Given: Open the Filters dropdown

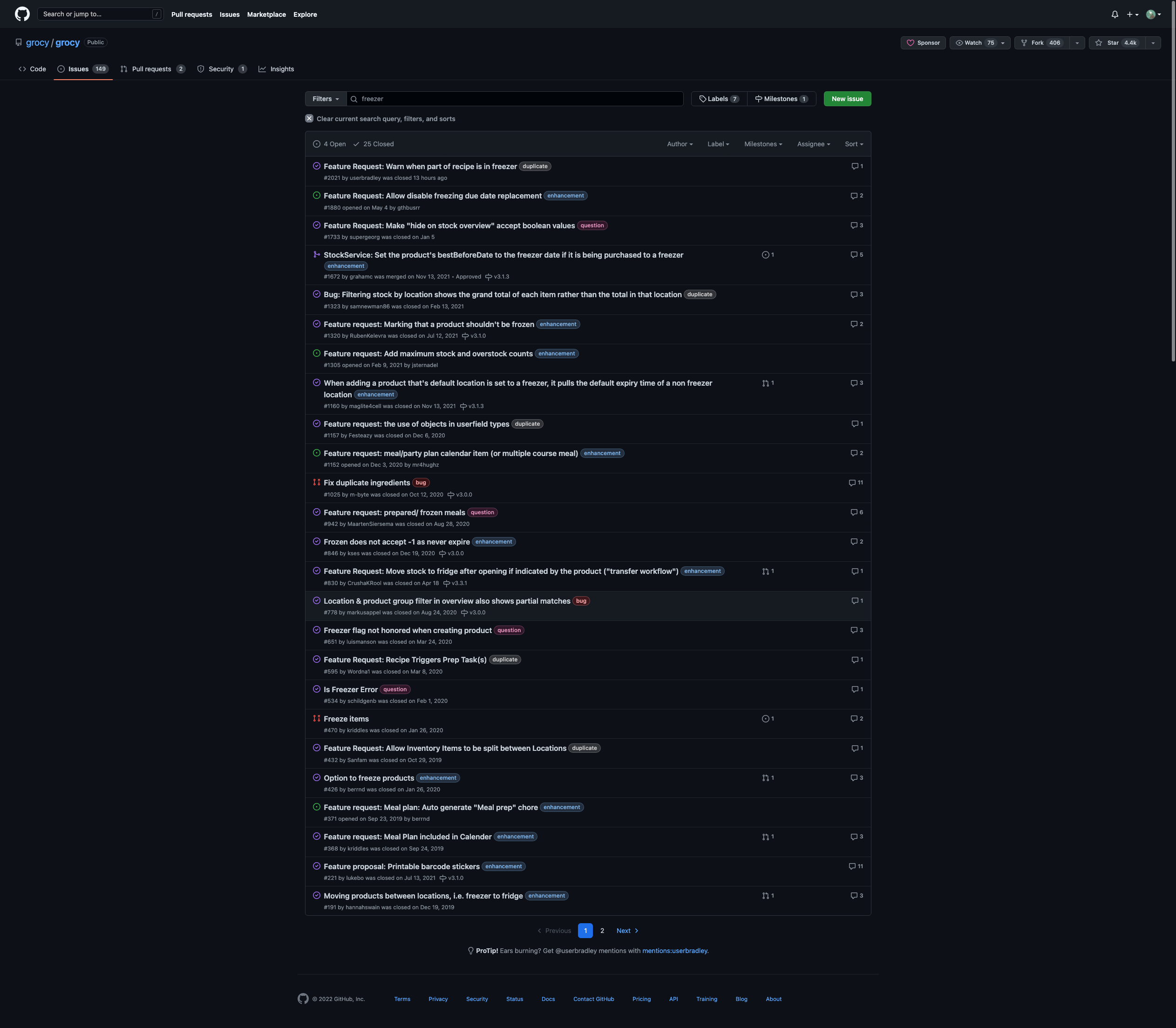Looking at the screenshot, I should point(325,99).
